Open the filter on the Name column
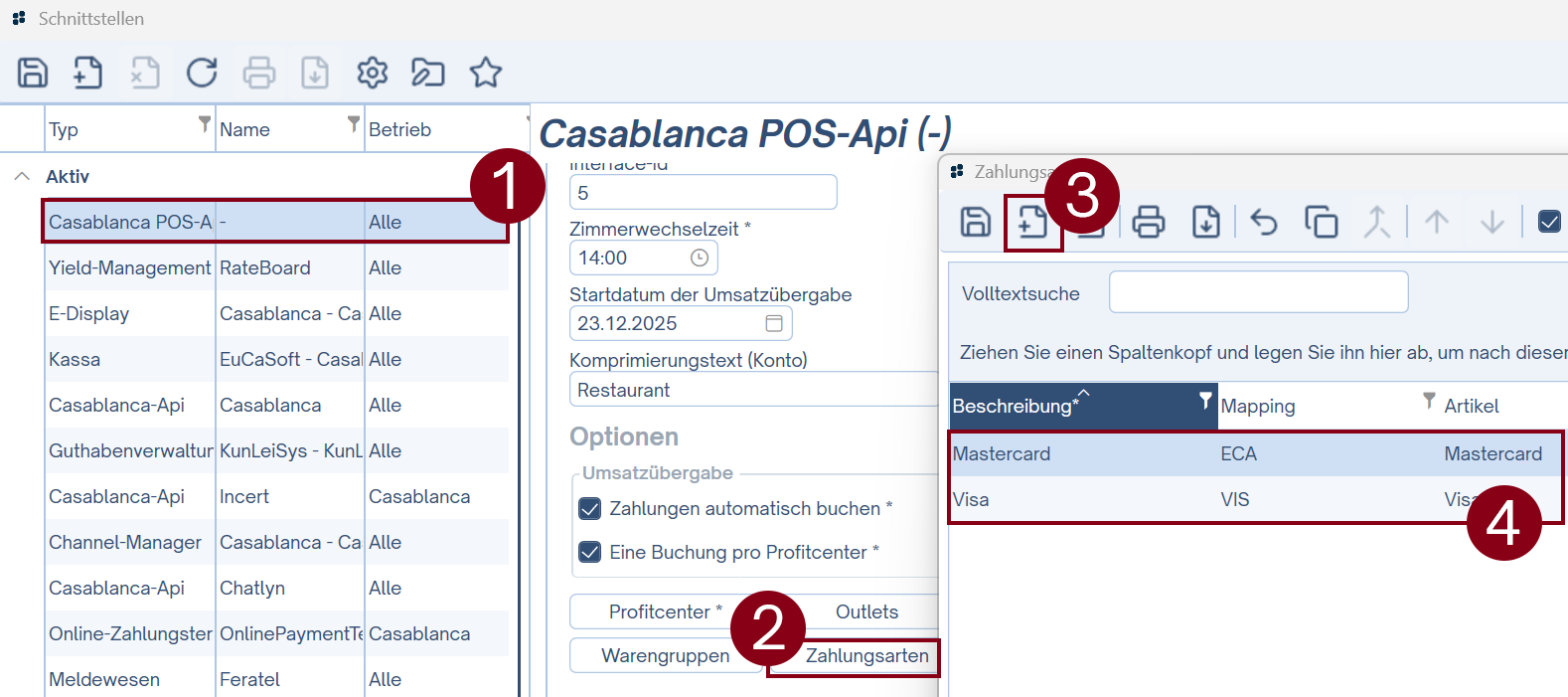The height and width of the screenshot is (697, 1568). (x=353, y=123)
